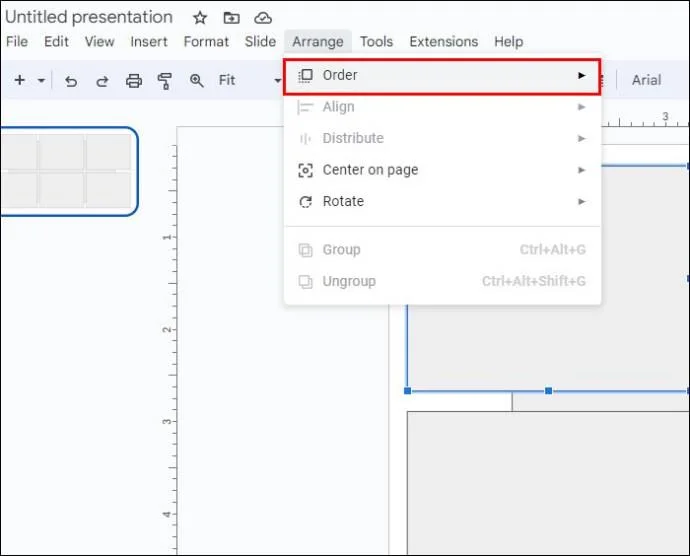Viewport: 690px width, 556px height.
Task: Choose Center on page option
Action: click(x=442, y=170)
